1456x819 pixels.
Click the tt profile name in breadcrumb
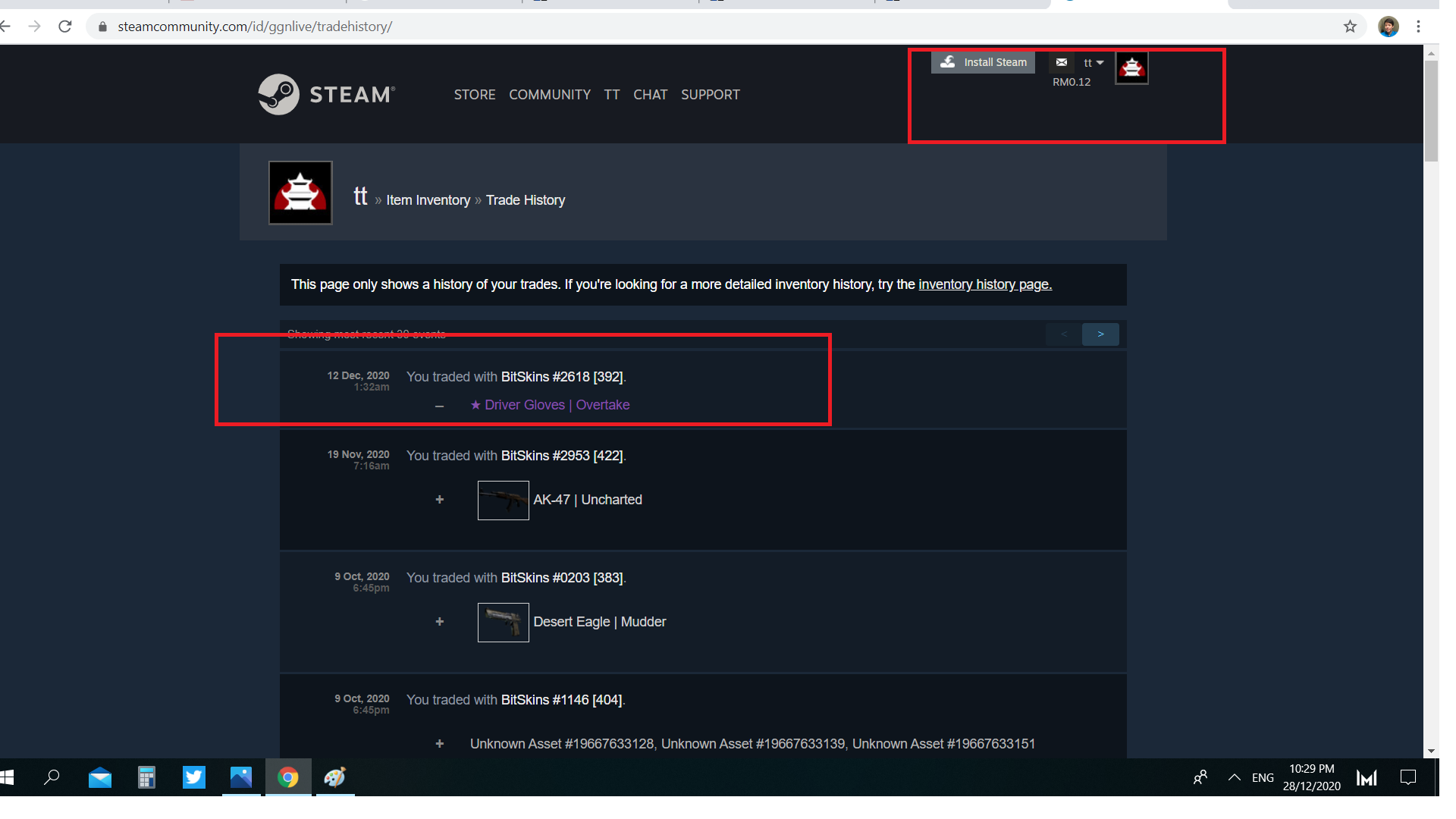361,196
